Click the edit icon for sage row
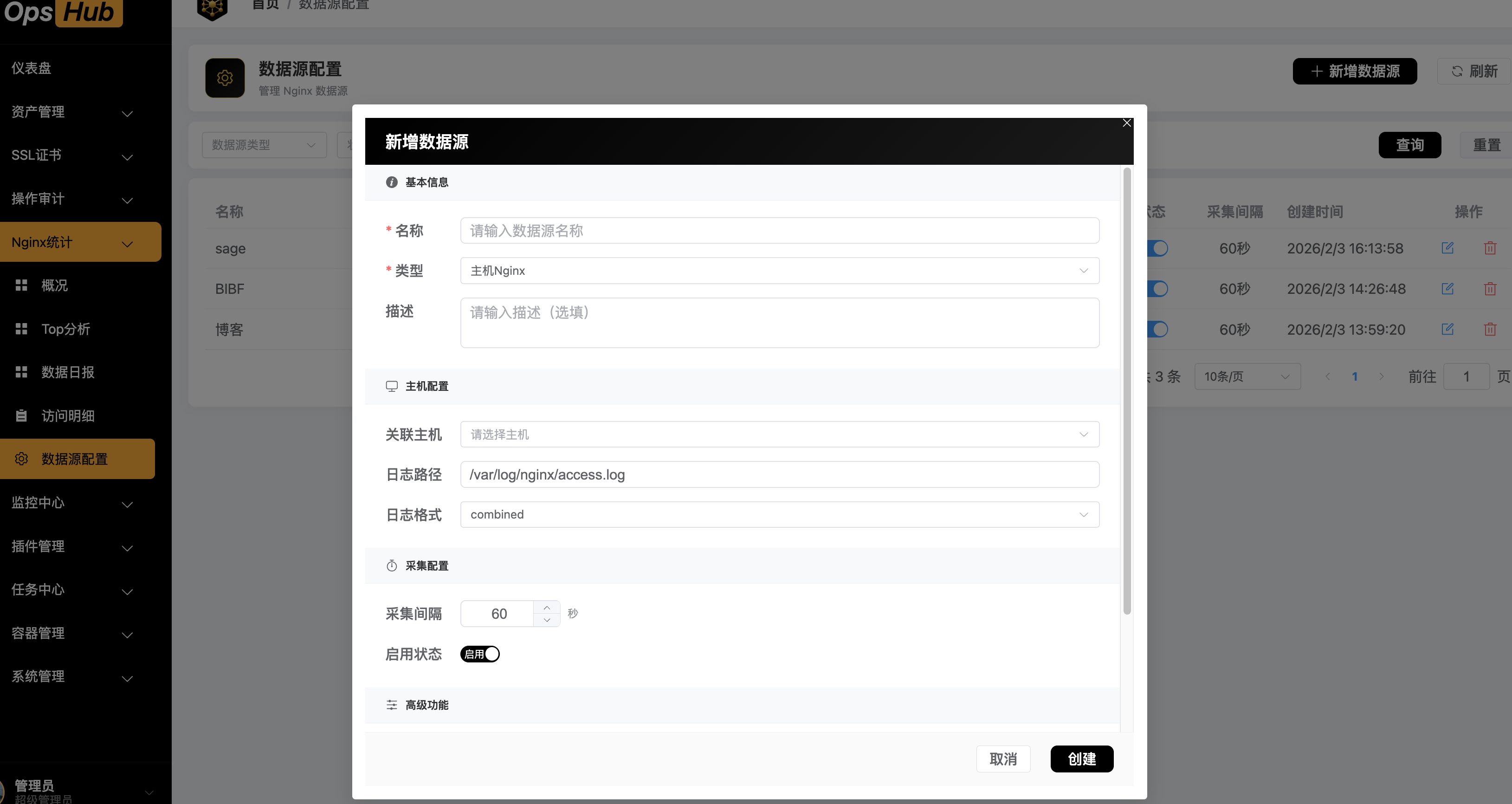 (x=1448, y=248)
